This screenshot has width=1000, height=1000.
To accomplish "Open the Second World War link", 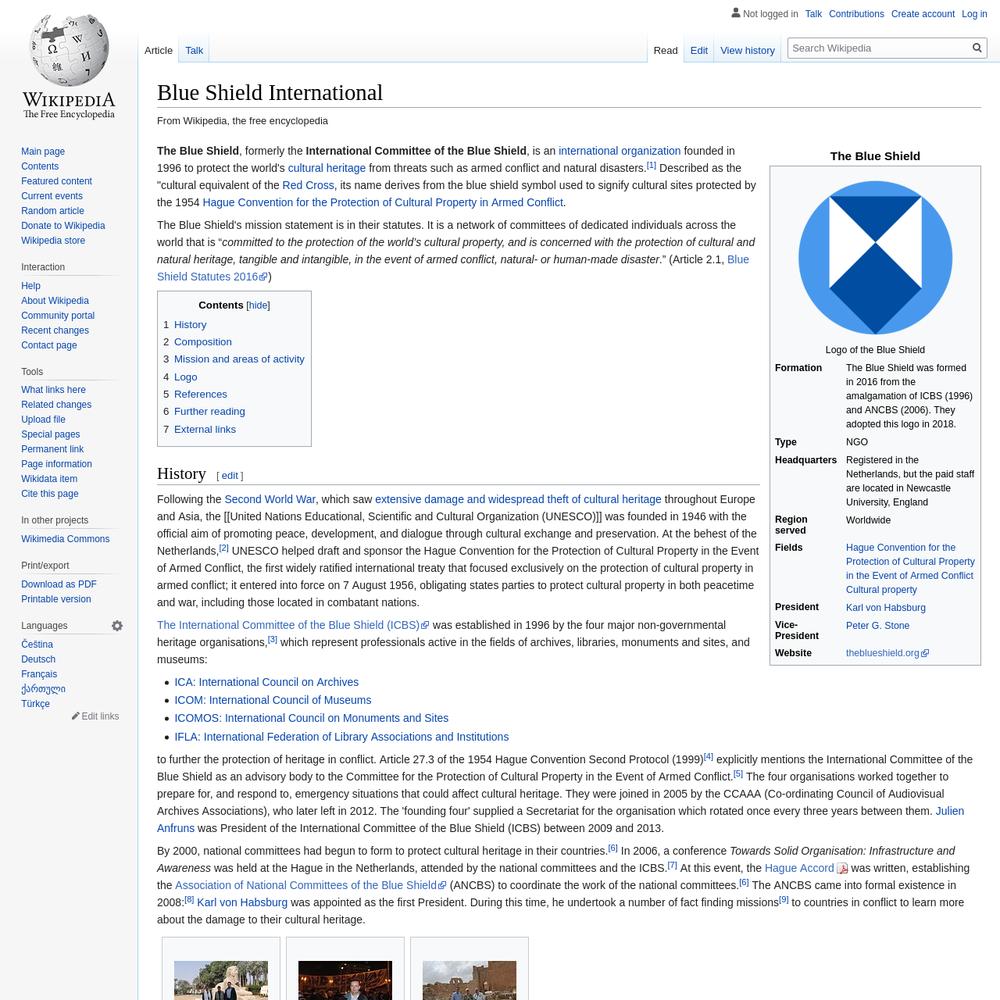I will pyautogui.click(x=270, y=499).
